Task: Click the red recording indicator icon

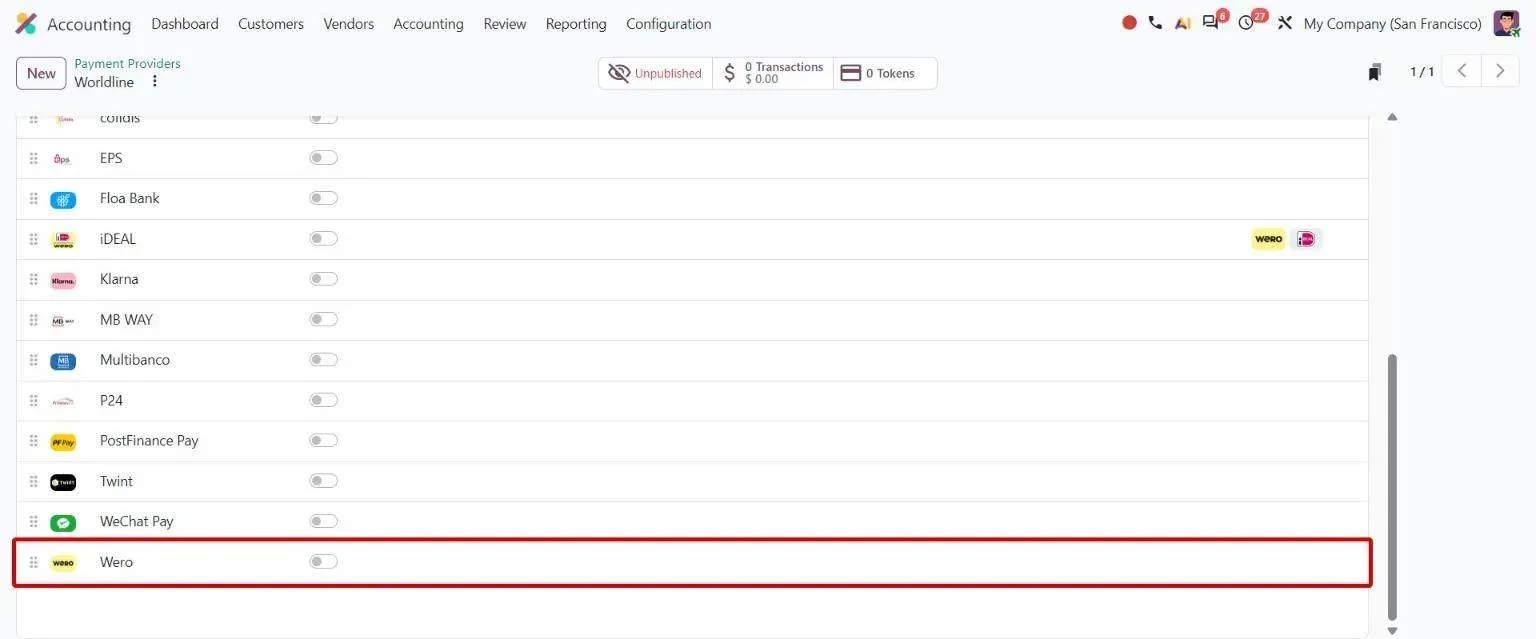Action: 1129,23
